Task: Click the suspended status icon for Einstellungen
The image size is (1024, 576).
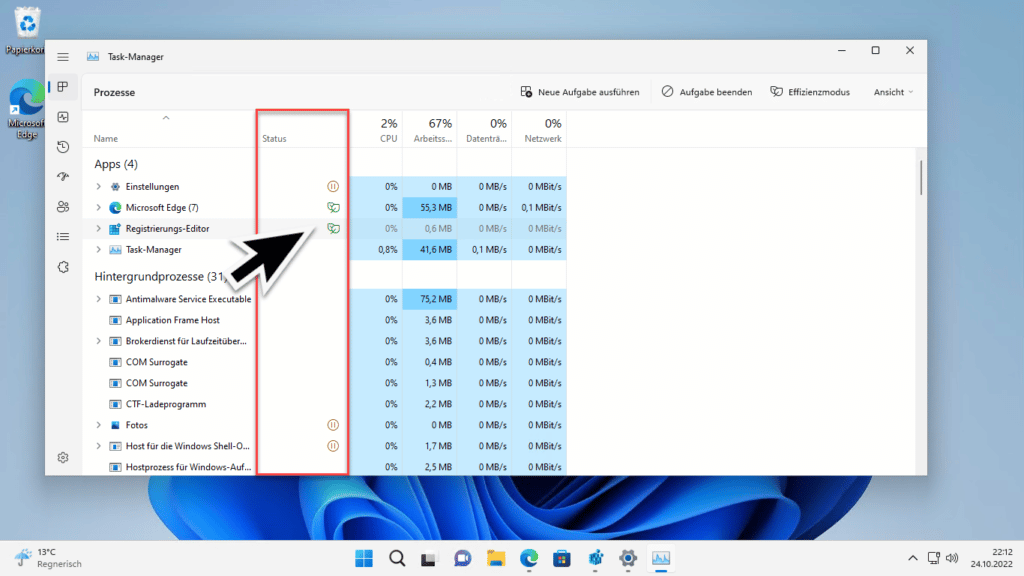Action: (x=333, y=187)
